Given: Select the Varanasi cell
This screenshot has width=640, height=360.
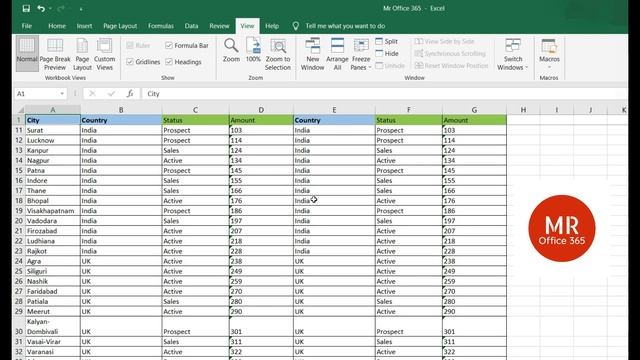Looking at the screenshot, I should pos(53,351).
